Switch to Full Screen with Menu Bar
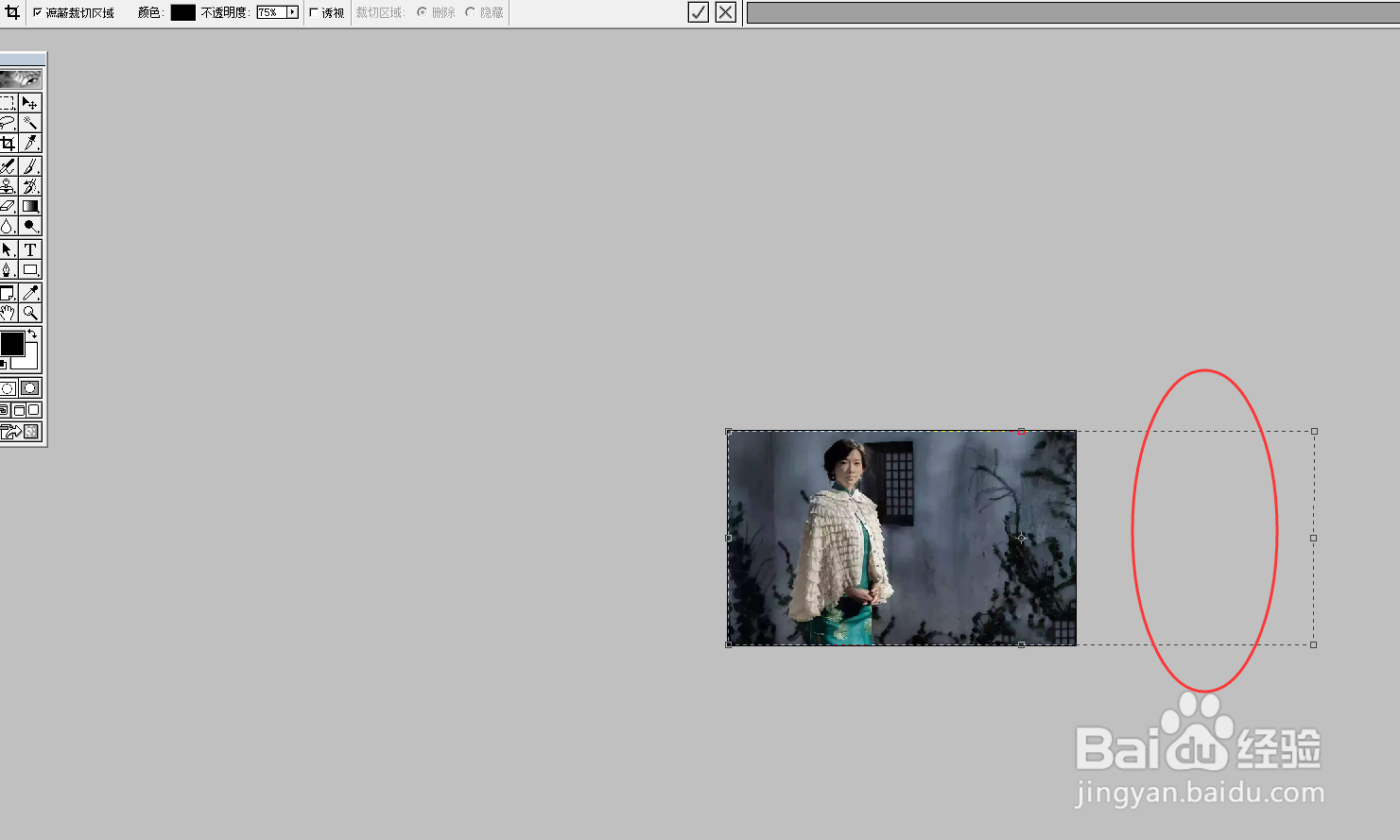 [x=19, y=410]
